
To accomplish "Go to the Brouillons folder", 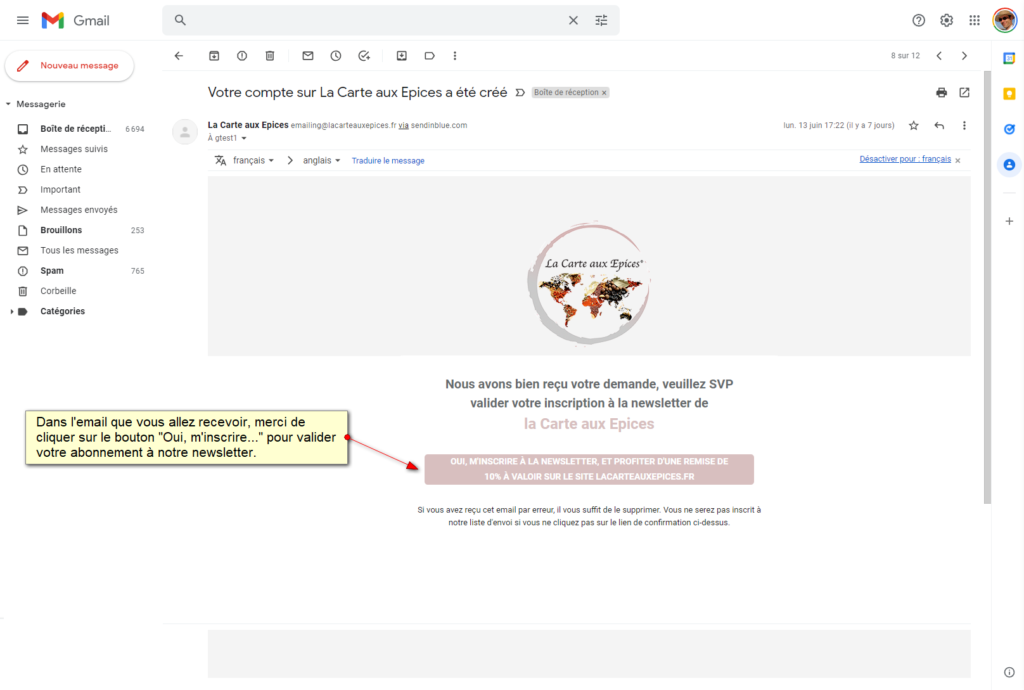I will 60,229.
